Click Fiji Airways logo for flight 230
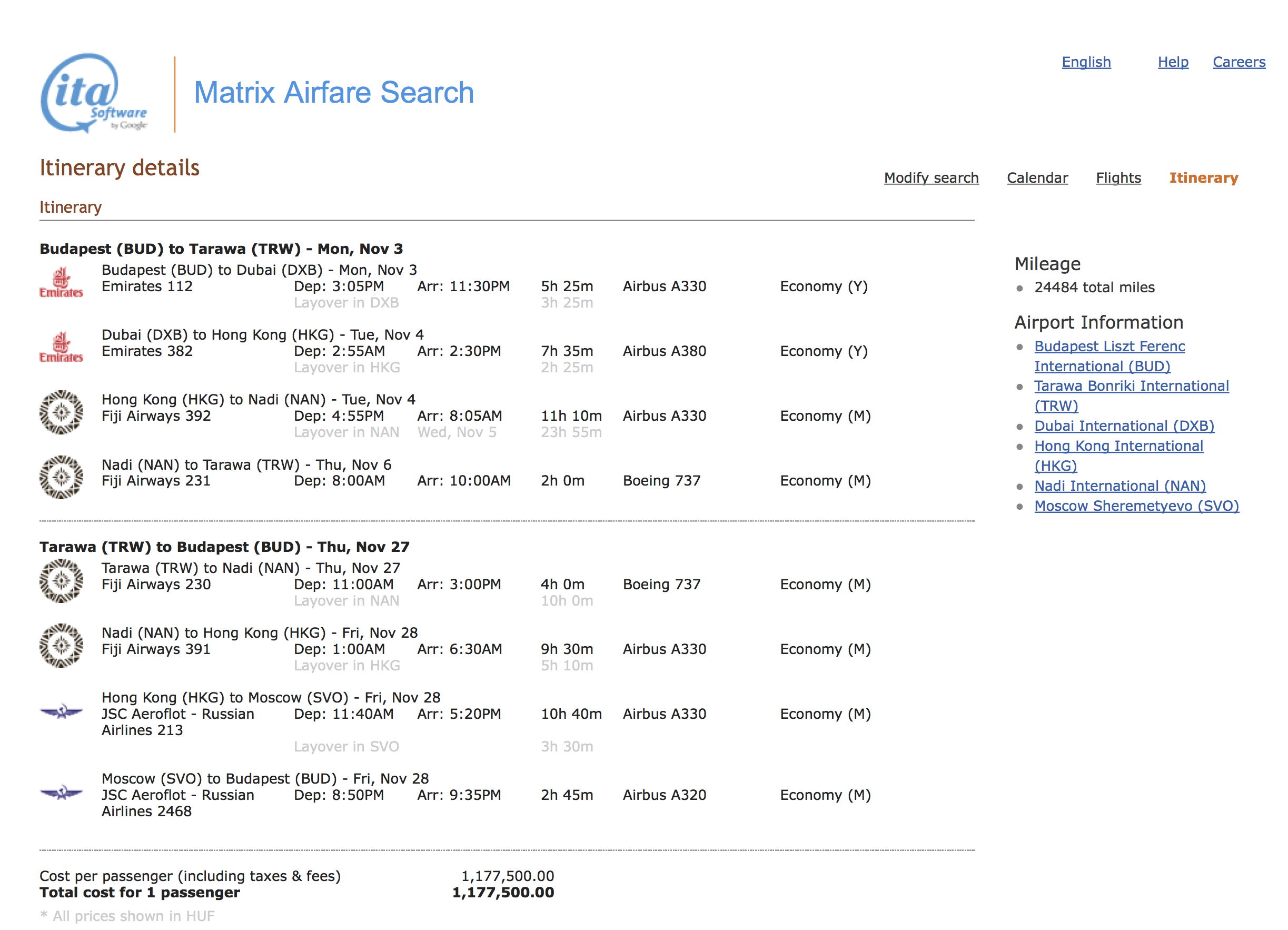The image size is (1288, 930). (61, 581)
